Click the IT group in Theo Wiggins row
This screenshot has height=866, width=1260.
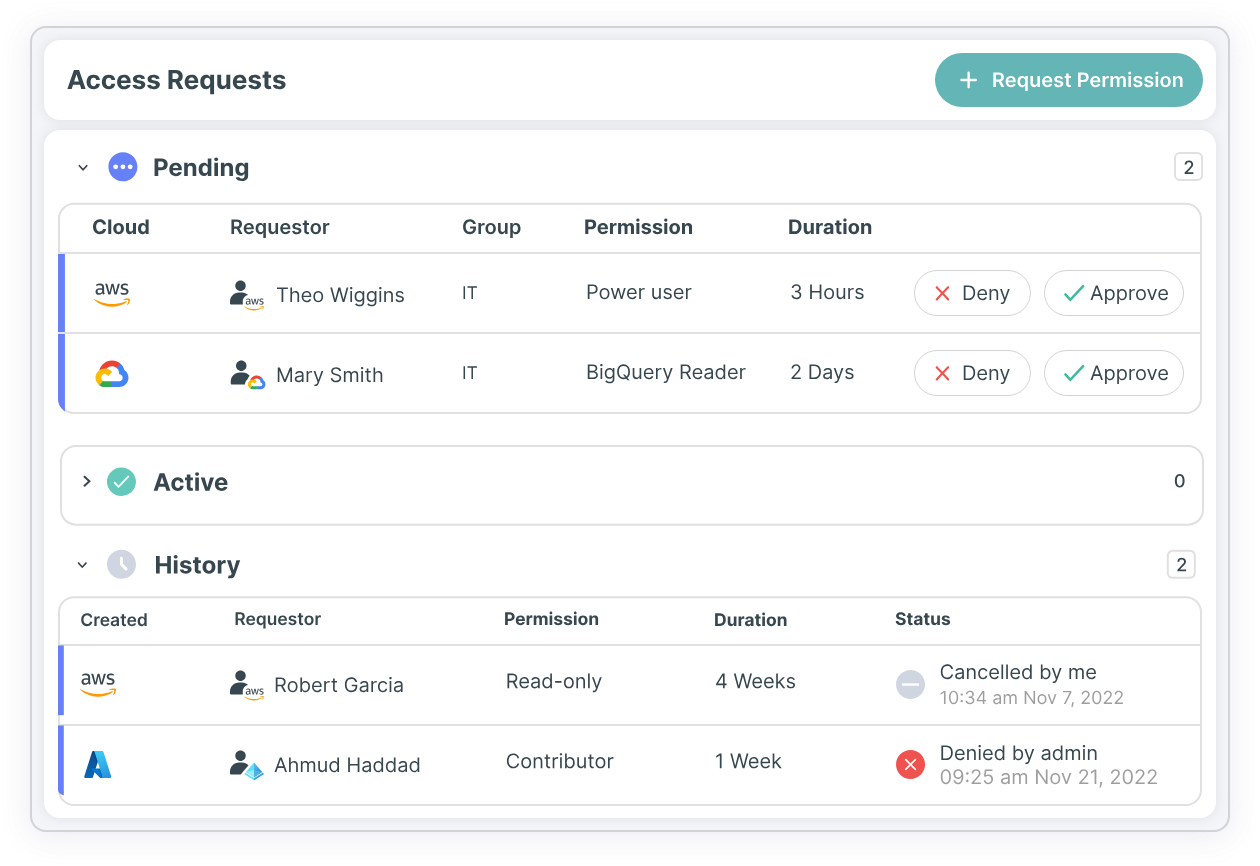[x=470, y=293]
